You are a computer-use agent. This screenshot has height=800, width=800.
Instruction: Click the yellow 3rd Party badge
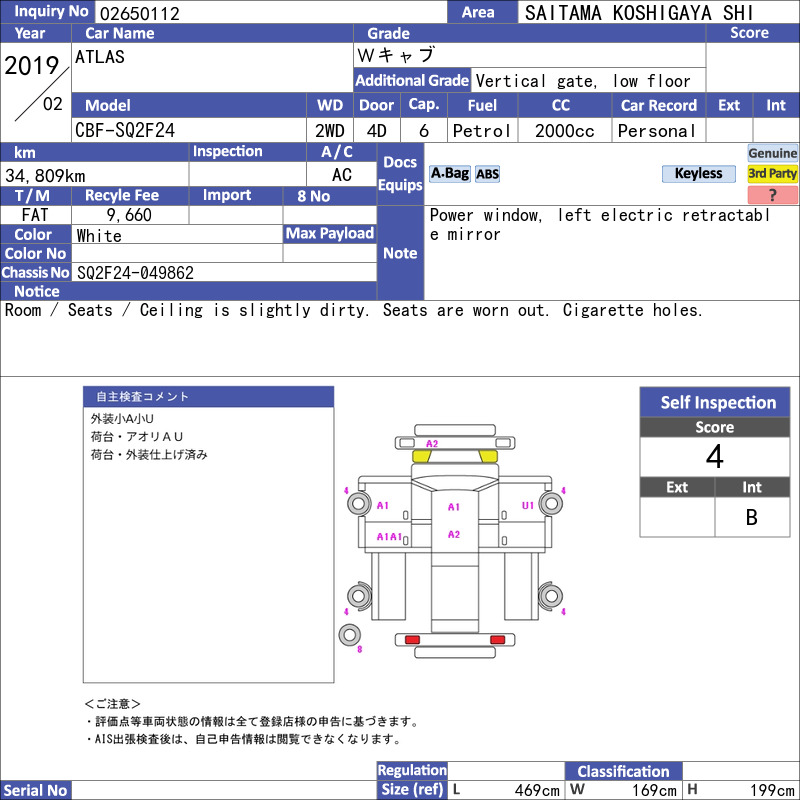coord(772,173)
